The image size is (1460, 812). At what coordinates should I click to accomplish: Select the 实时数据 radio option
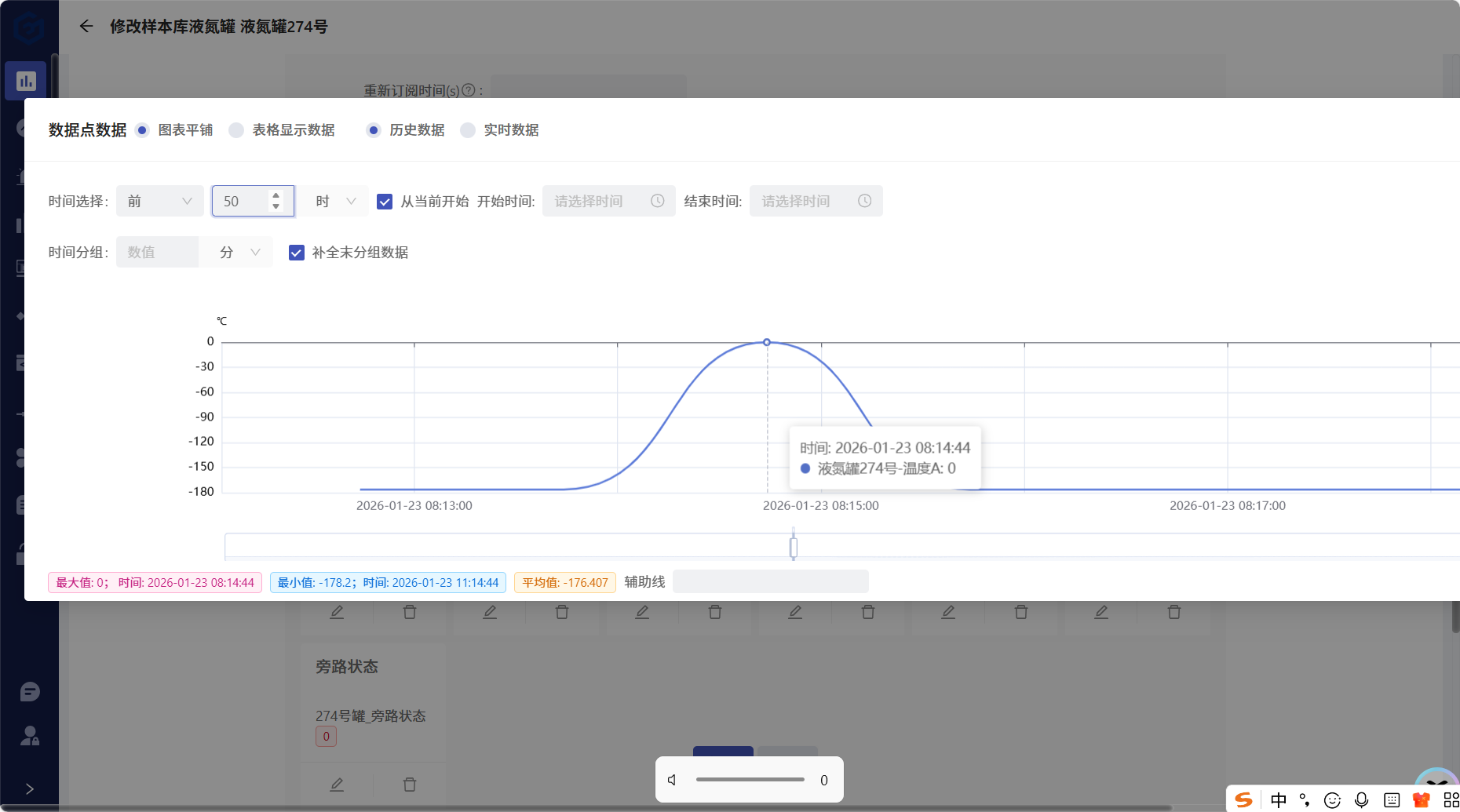pyautogui.click(x=468, y=130)
